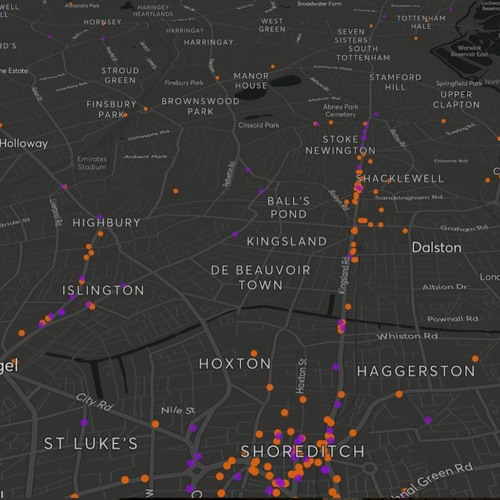500x500 pixels.
Task: Select the HAGGERSTON area label
Action: coord(416,371)
